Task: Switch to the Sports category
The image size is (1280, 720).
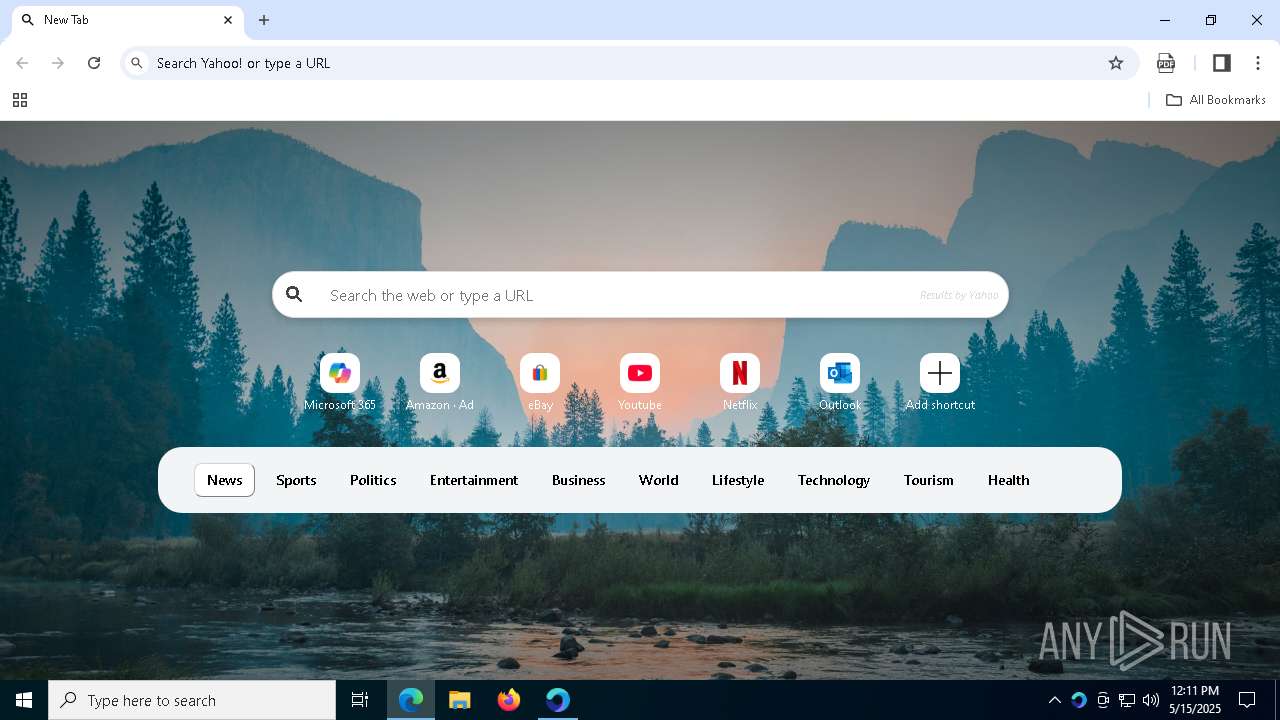Action: point(296,480)
